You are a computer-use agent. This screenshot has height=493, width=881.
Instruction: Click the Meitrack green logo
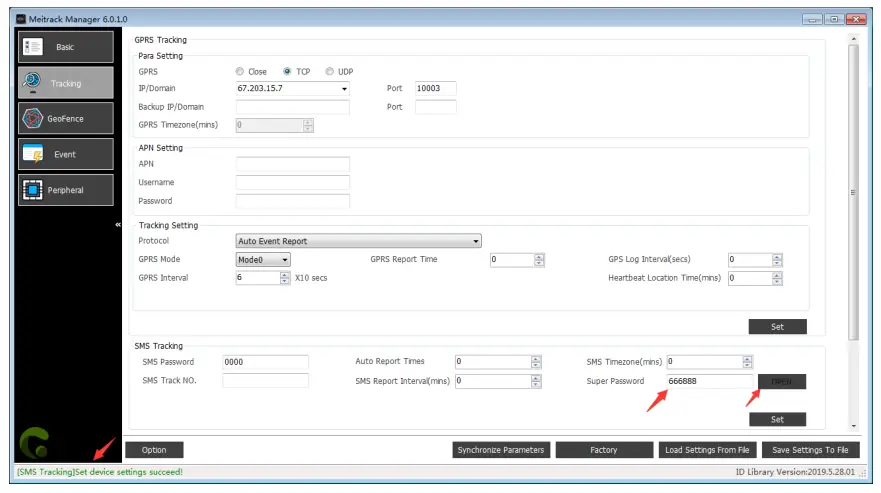coord(34,442)
